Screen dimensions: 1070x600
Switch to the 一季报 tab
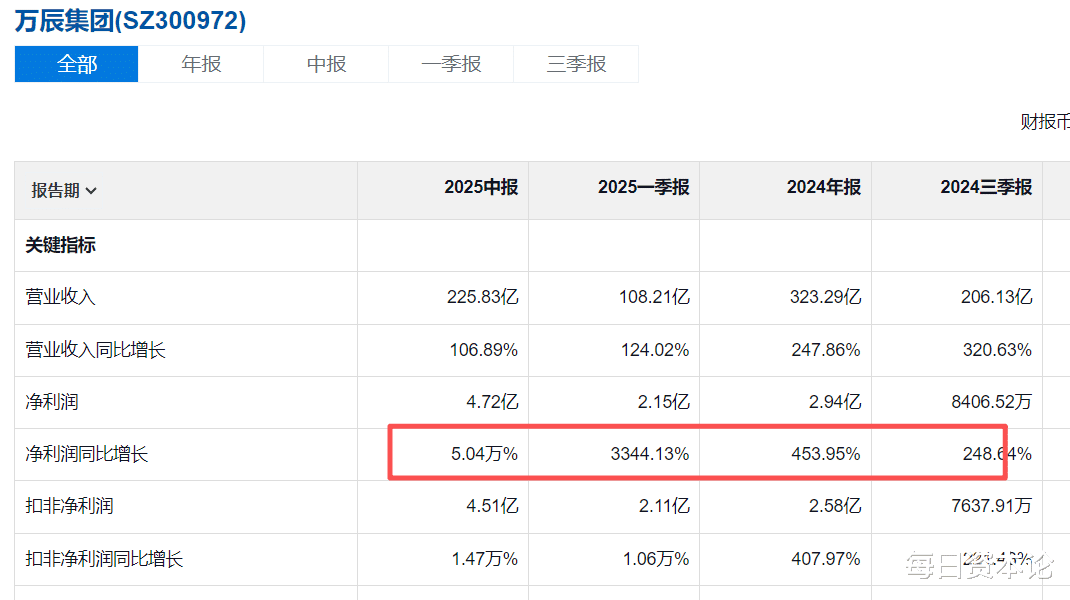451,64
